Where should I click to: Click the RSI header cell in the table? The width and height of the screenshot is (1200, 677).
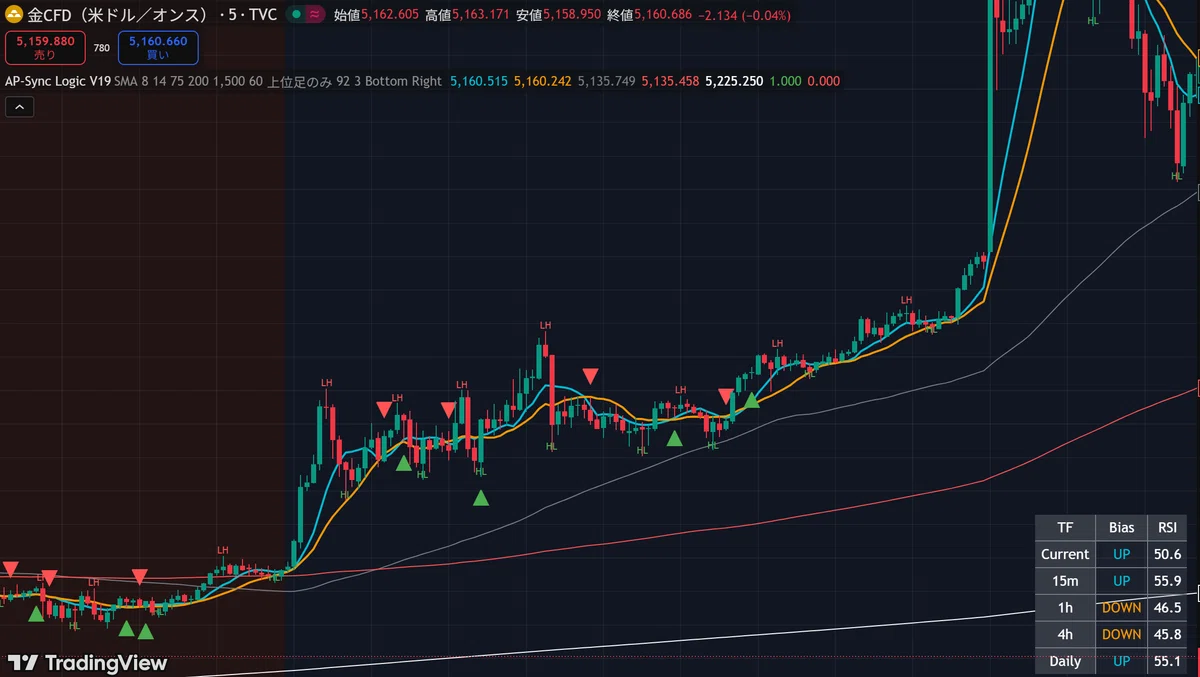[x=1167, y=527]
